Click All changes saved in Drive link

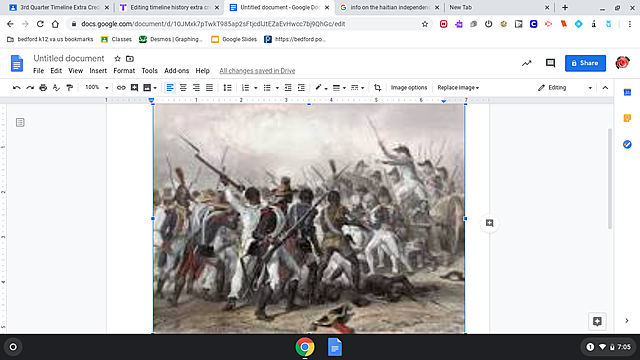[x=257, y=71]
